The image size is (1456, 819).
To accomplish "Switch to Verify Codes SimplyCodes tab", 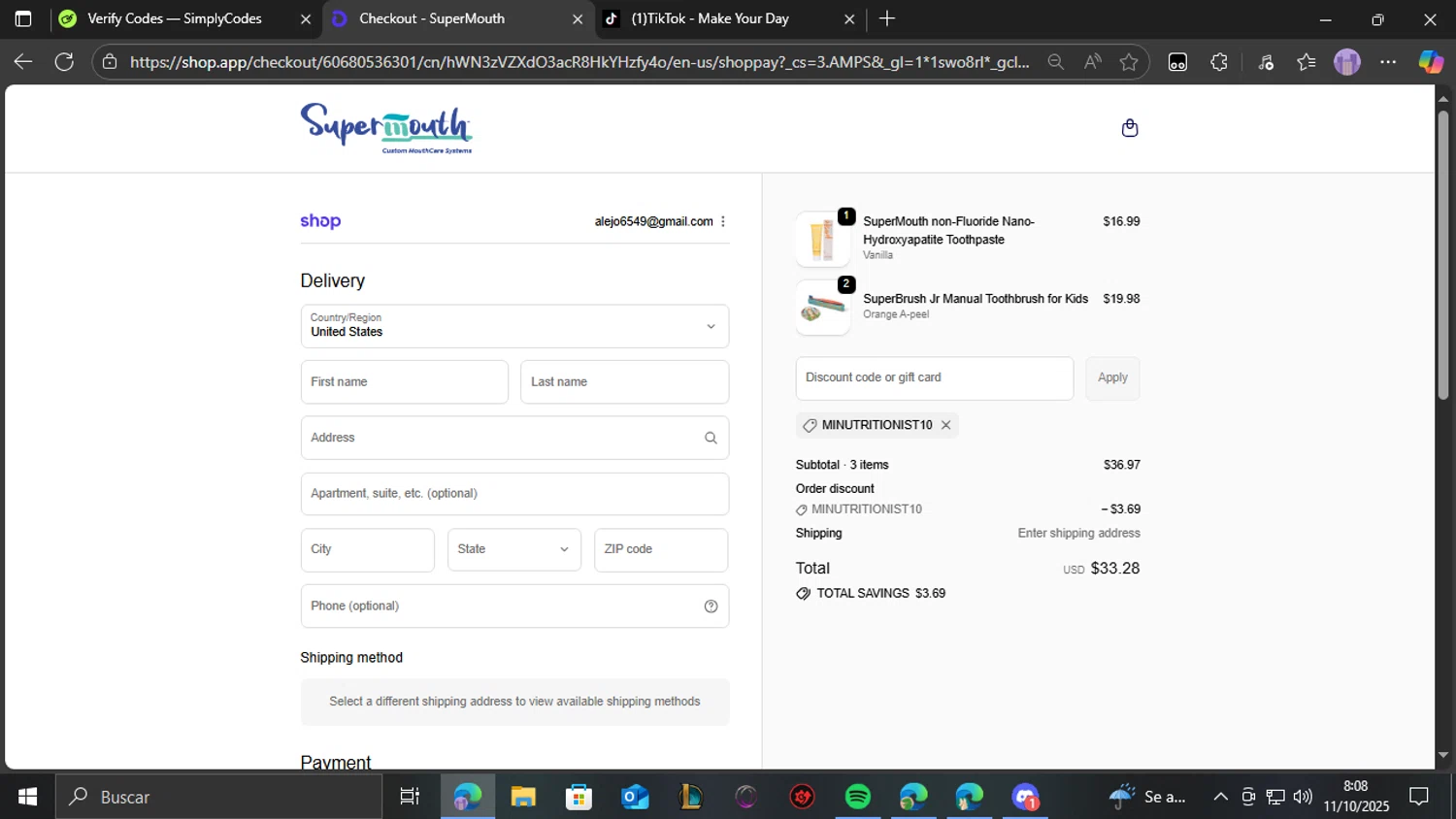I will 175,18.
